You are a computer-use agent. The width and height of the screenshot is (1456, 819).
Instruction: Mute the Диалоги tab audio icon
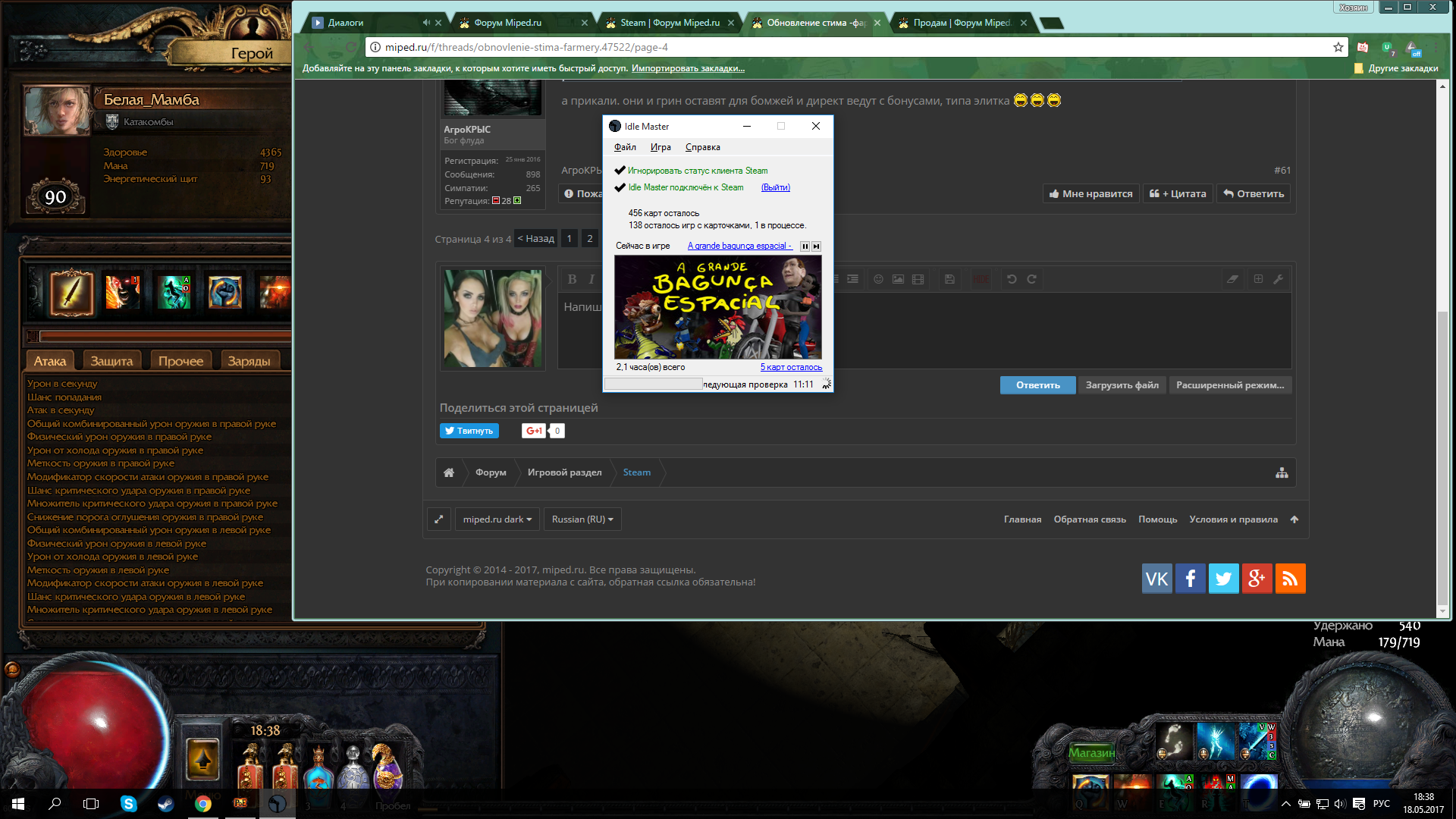coord(426,23)
